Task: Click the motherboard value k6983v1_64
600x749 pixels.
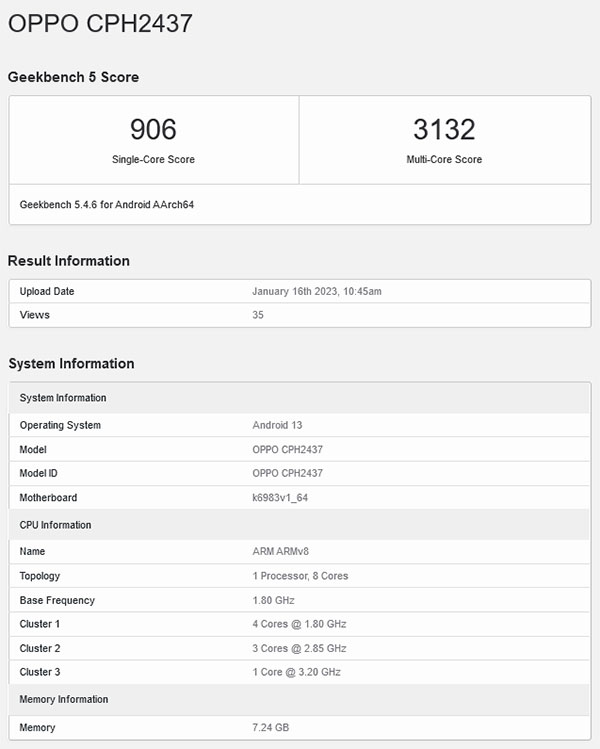Action: pos(280,497)
